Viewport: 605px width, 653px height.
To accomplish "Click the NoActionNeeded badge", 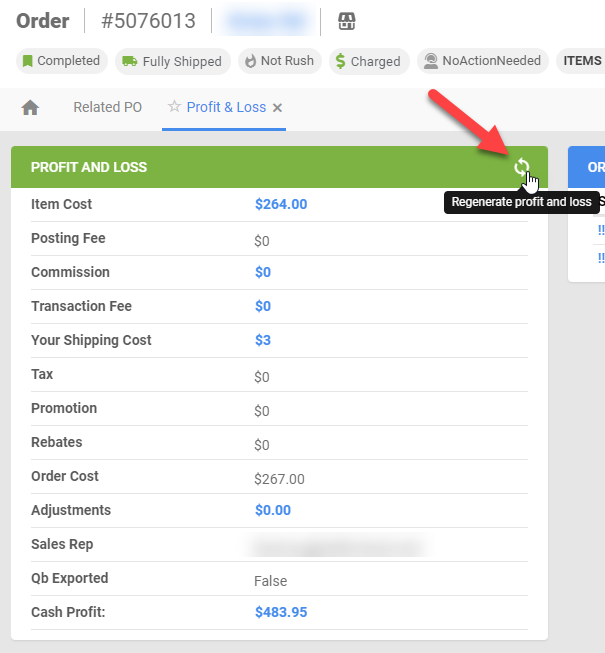I will [482, 61].
